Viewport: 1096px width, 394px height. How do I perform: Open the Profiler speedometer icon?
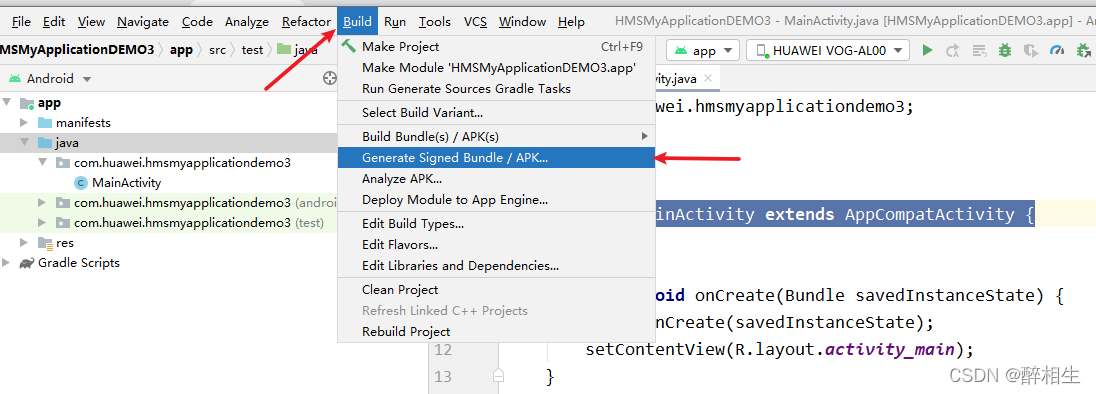(x=1057, y=50)
